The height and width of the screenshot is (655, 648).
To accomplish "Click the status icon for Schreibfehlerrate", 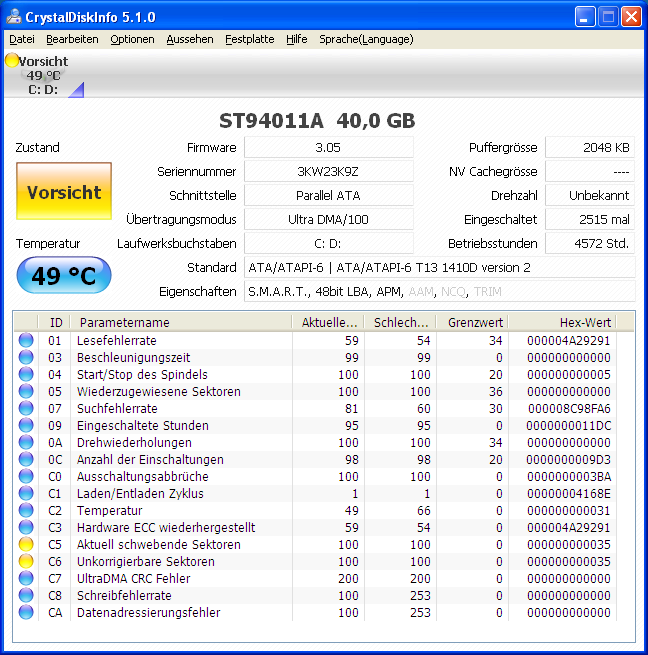I will 26,595.
